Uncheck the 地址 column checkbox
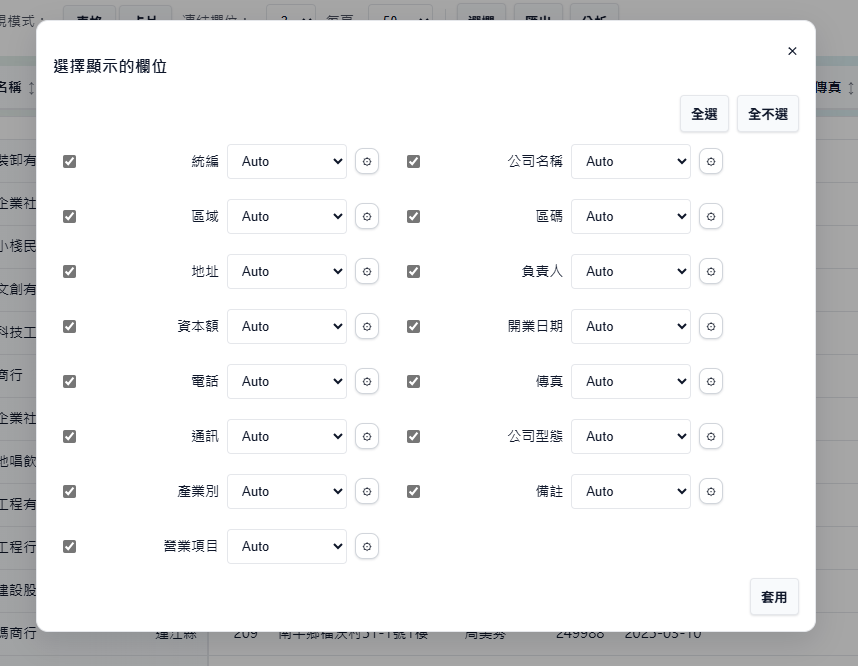The image size is (858, 666). [69, 271]
